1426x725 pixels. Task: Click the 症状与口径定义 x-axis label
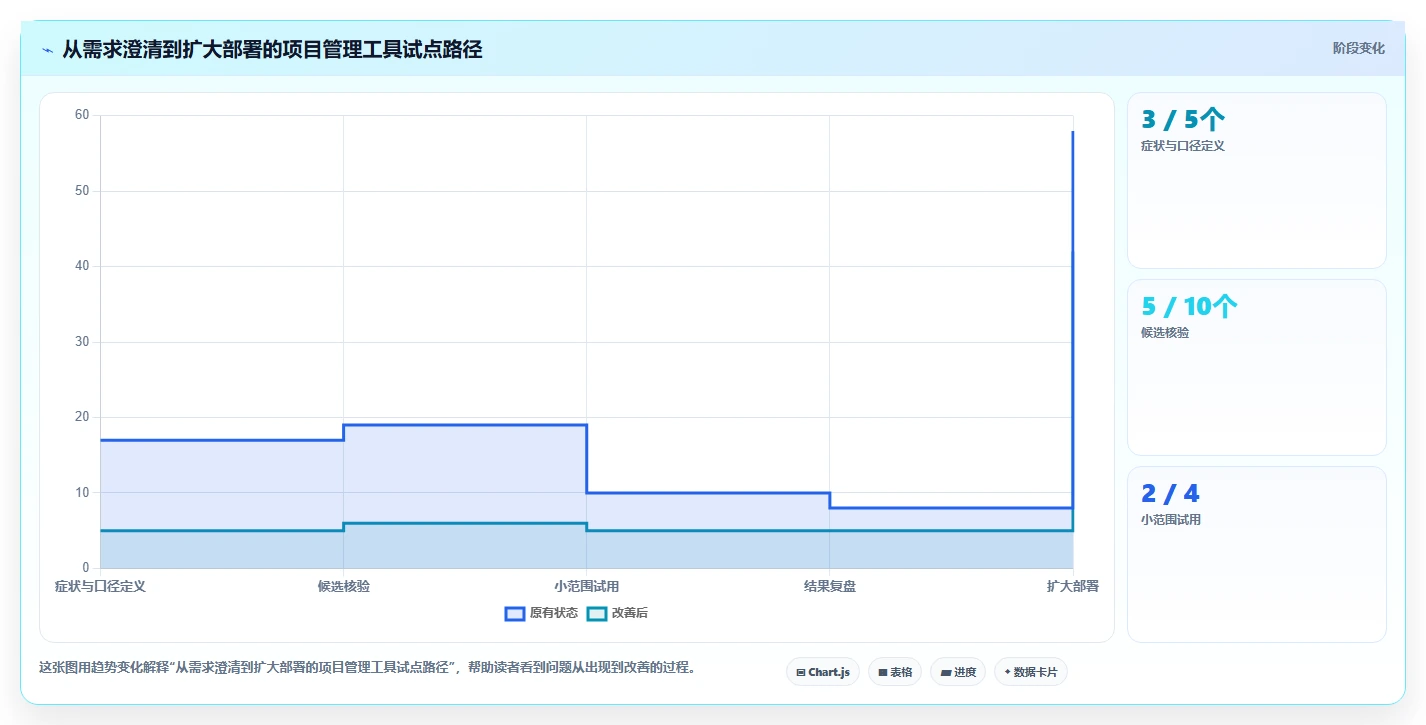pos(100,586)
